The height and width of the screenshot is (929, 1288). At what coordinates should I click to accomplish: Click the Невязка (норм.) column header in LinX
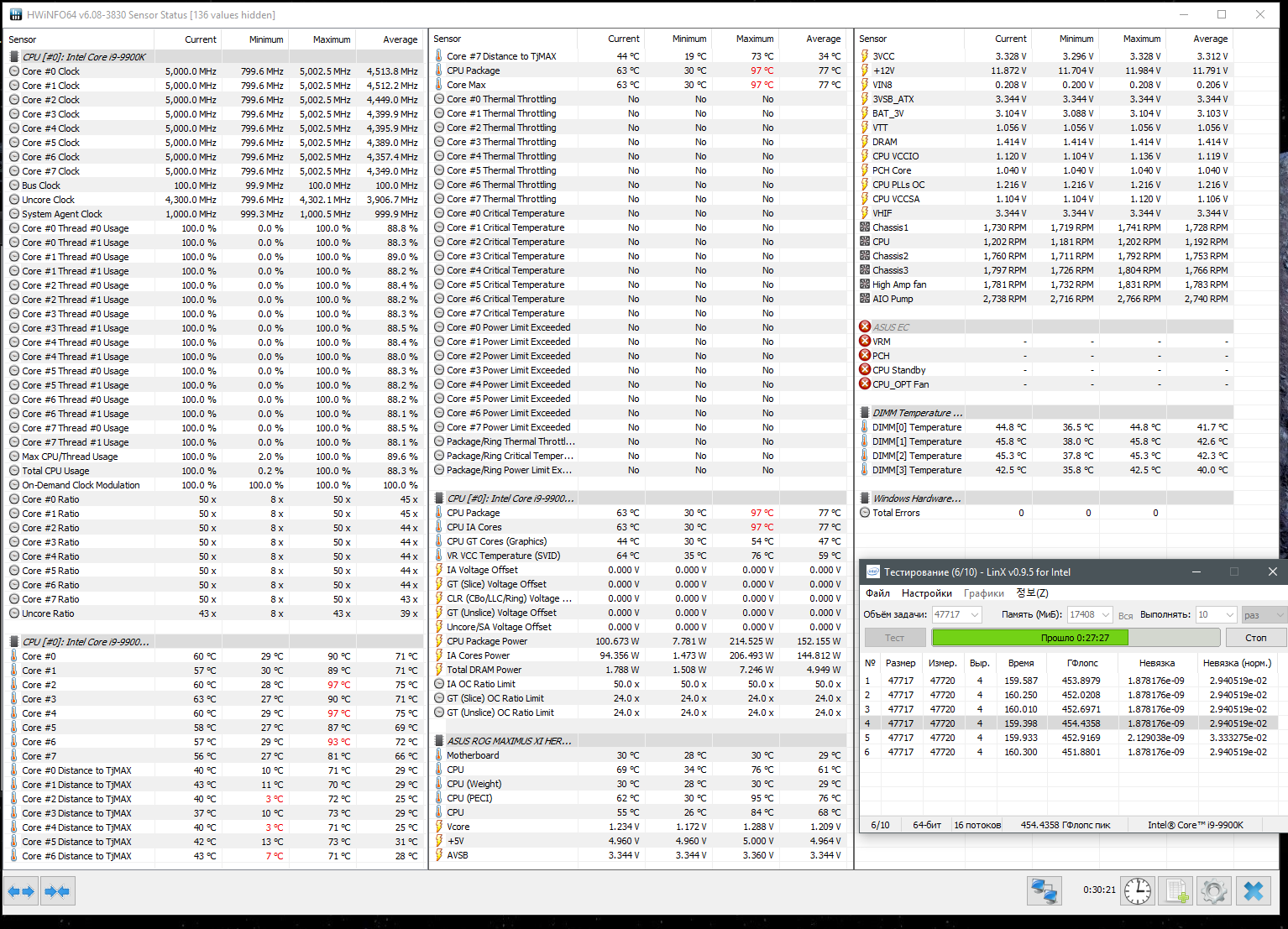pyautogui.click(x=1237, y=663)
